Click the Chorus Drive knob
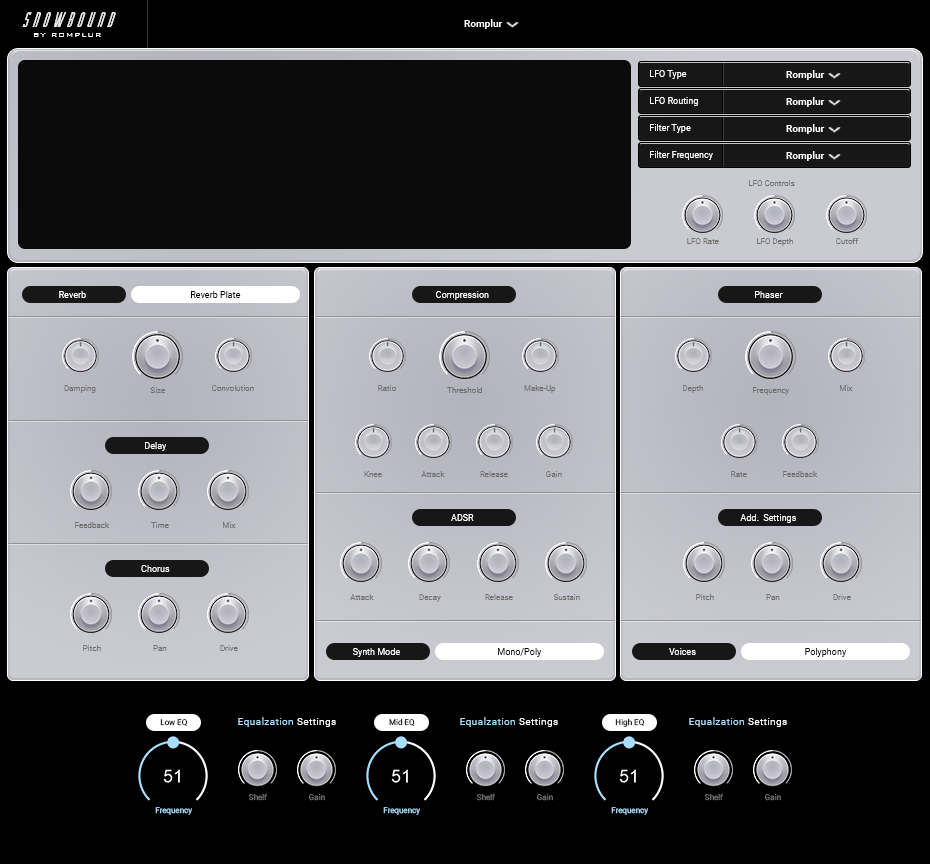This screenshot has width=930, height=864. tap(228, 614)
